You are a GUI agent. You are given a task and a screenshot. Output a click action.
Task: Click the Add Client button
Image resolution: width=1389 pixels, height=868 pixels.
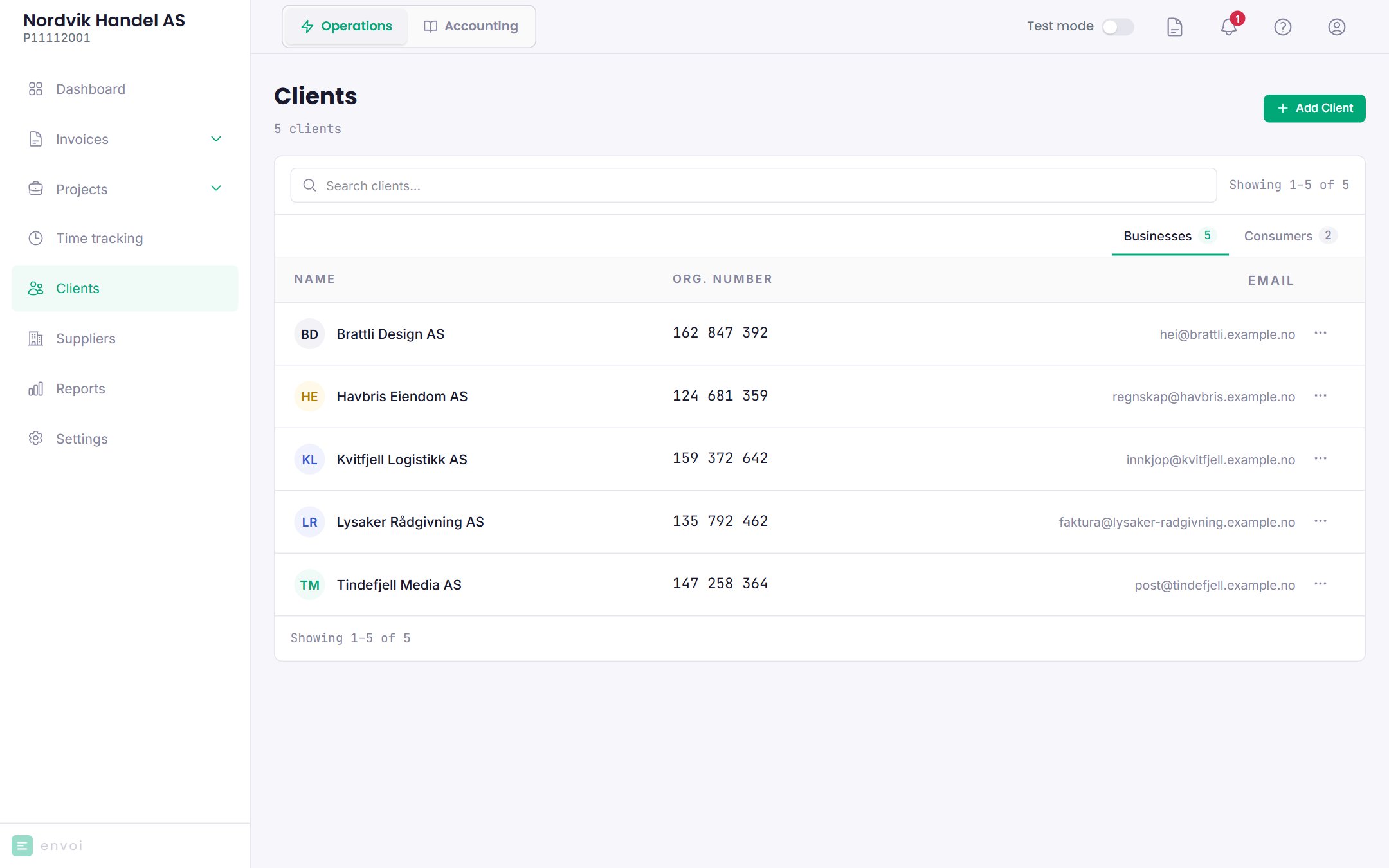(1314, 108)
